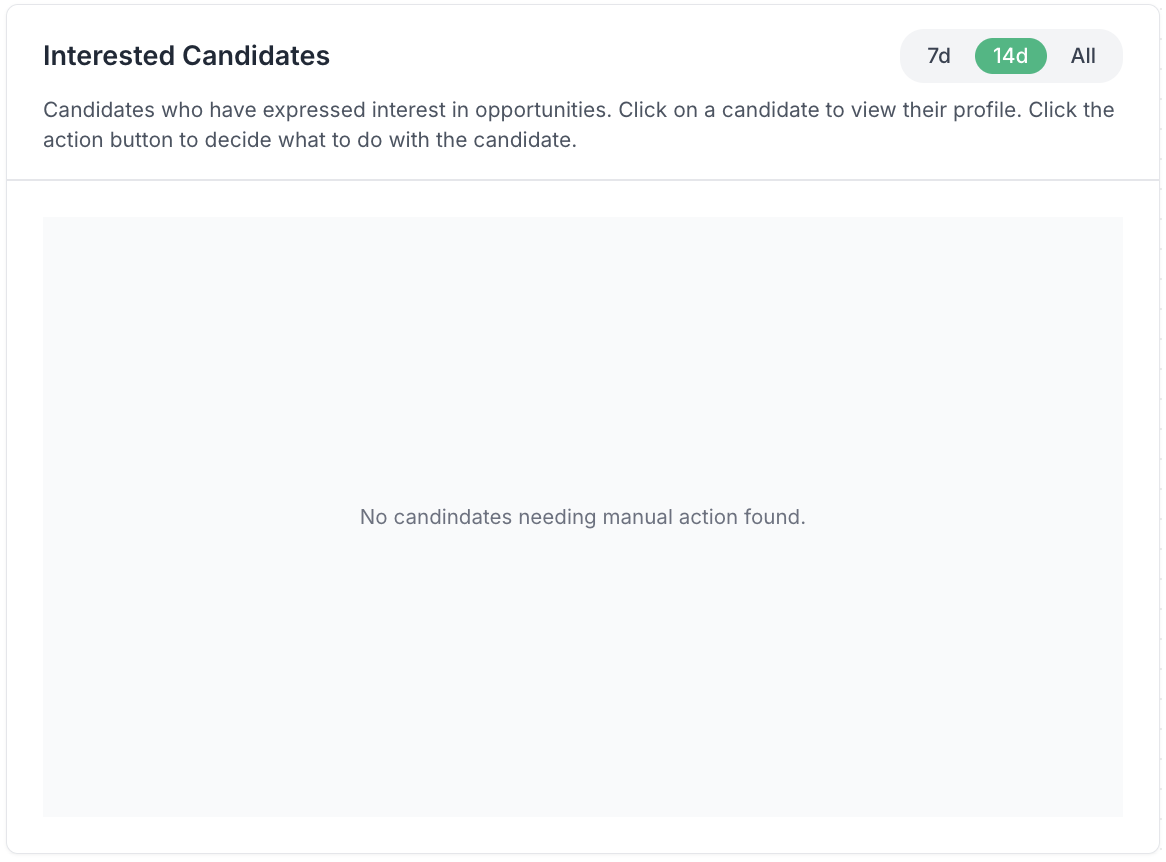This screenshot has width=1166, height=862.
Task: Select the 7d time range filter
Action: [x=938, y=56]
